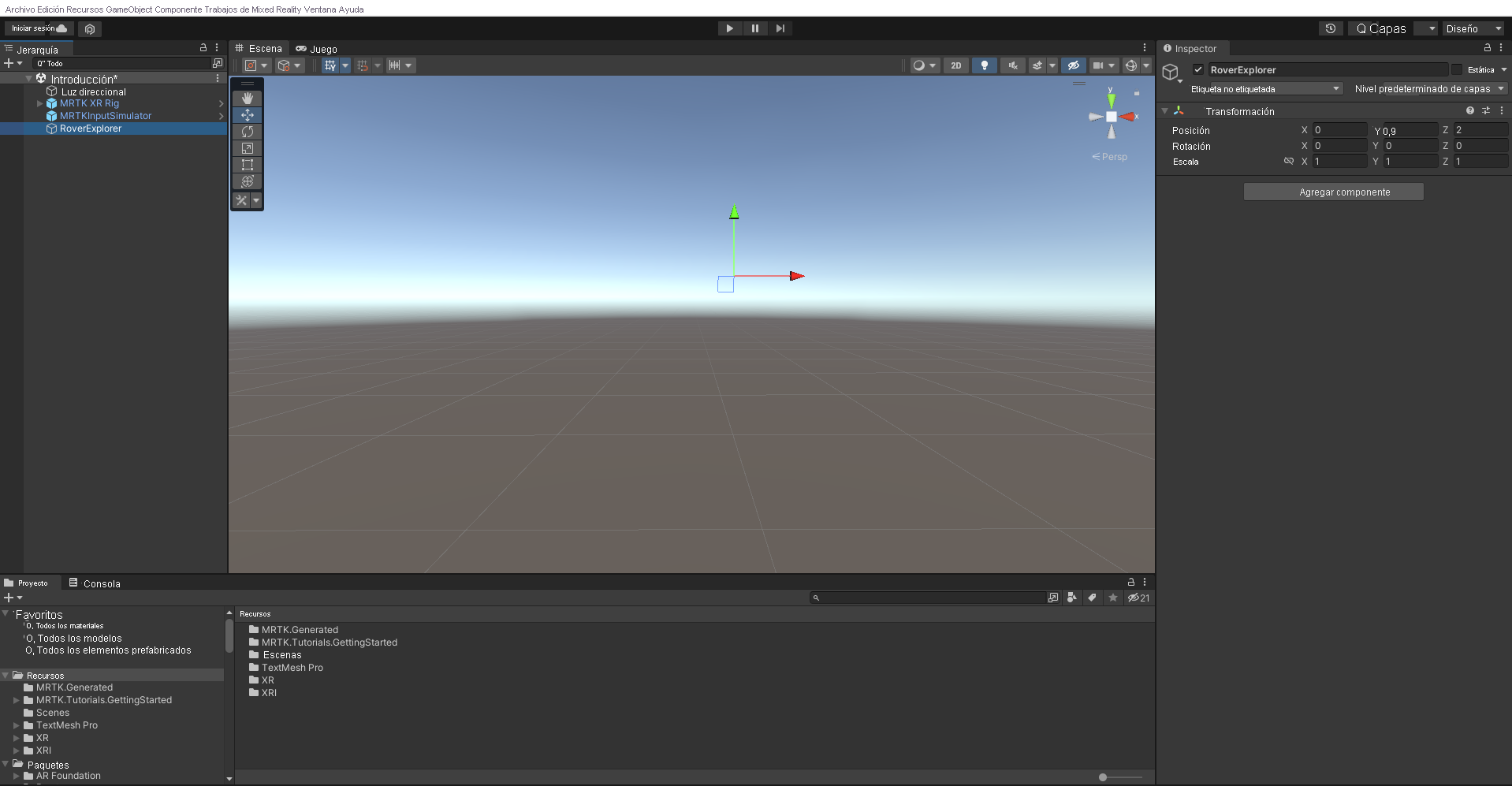Open the Diseño layout dropdown
Screen dimensions: 1512x786
1473,28
